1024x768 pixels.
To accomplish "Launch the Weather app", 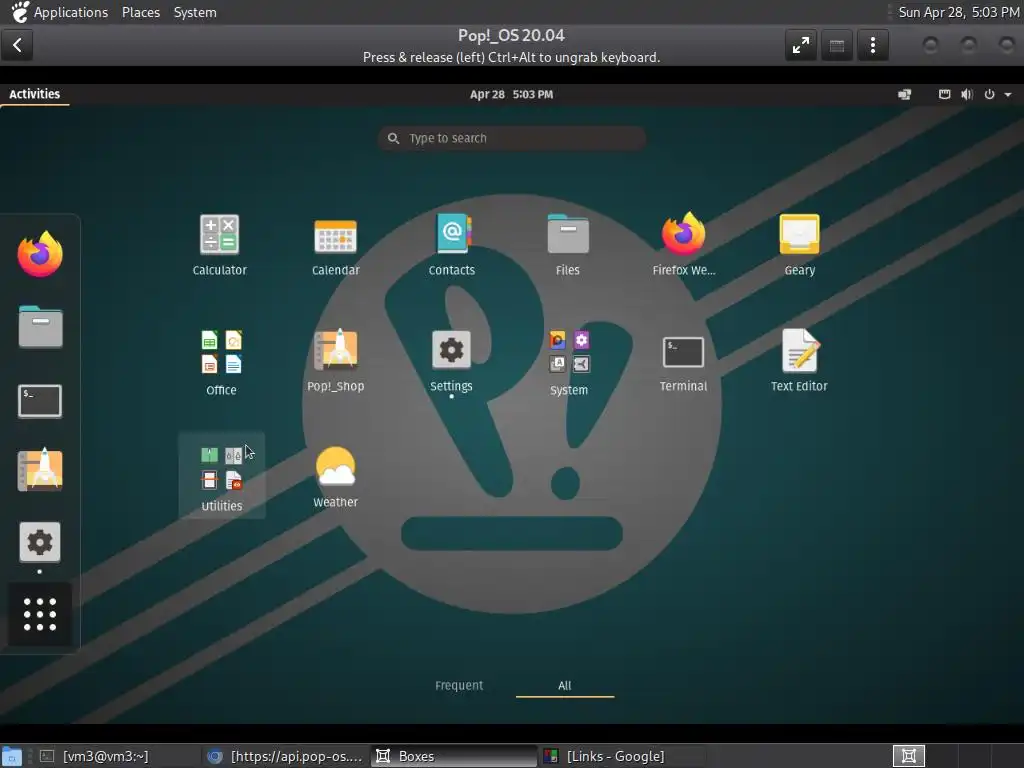I will point(335,477).
